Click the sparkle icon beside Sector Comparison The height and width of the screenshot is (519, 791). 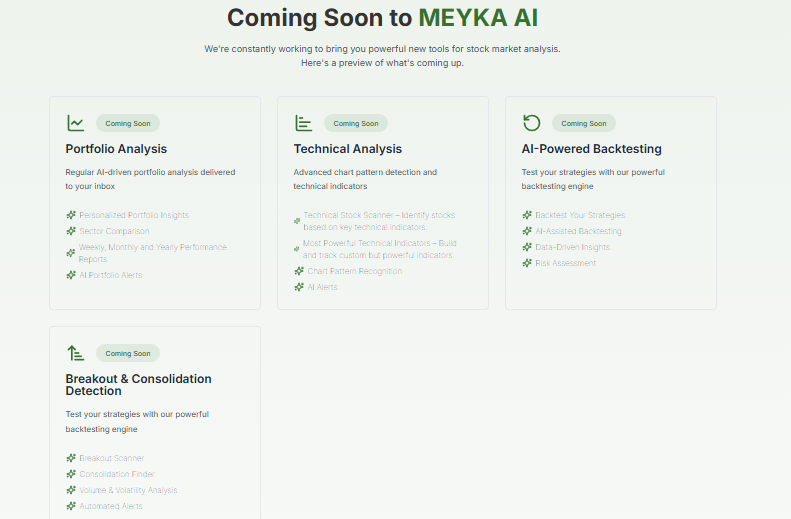[x=71, y=231]
